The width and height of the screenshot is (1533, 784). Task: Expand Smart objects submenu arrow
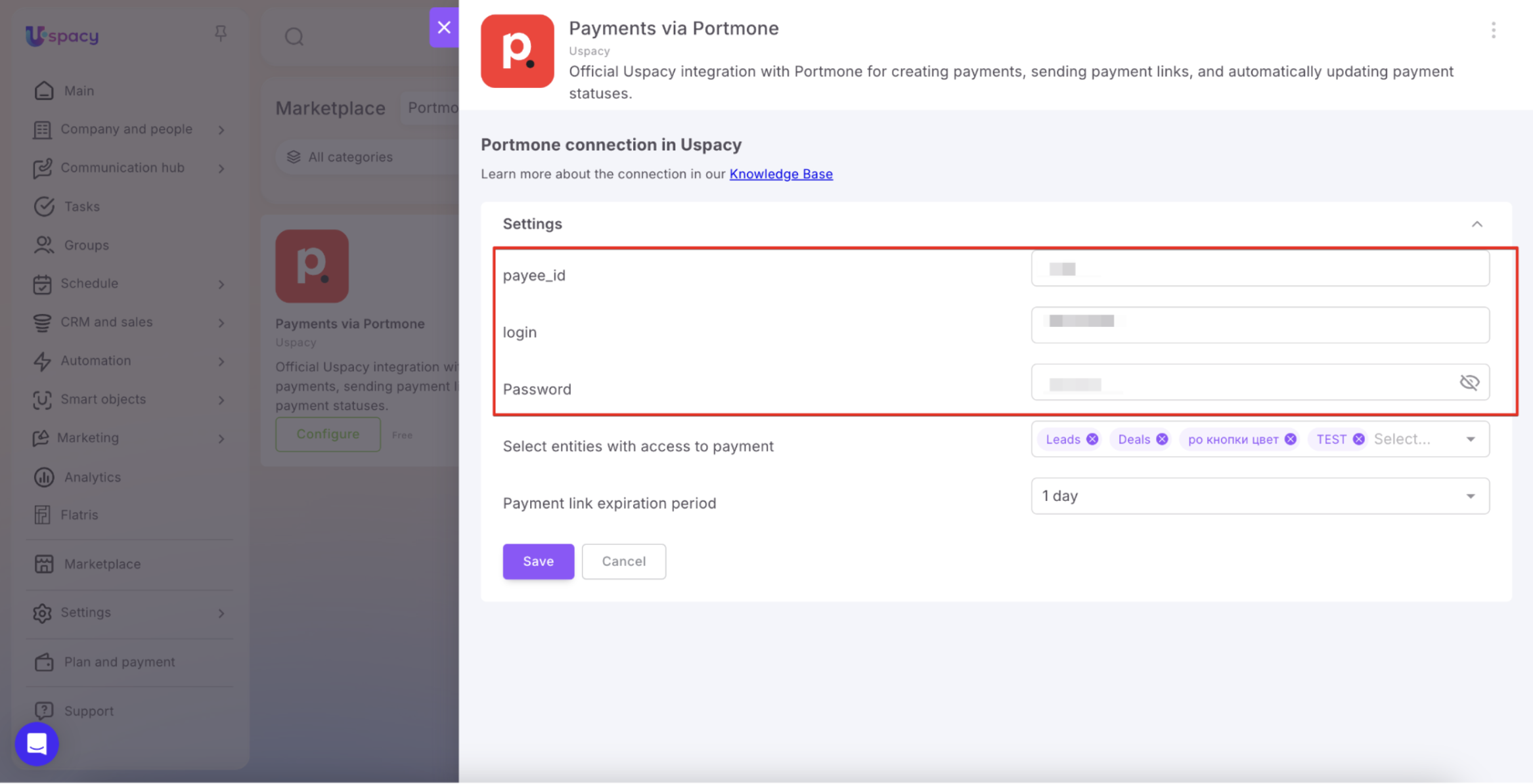[x=221, y=401]
